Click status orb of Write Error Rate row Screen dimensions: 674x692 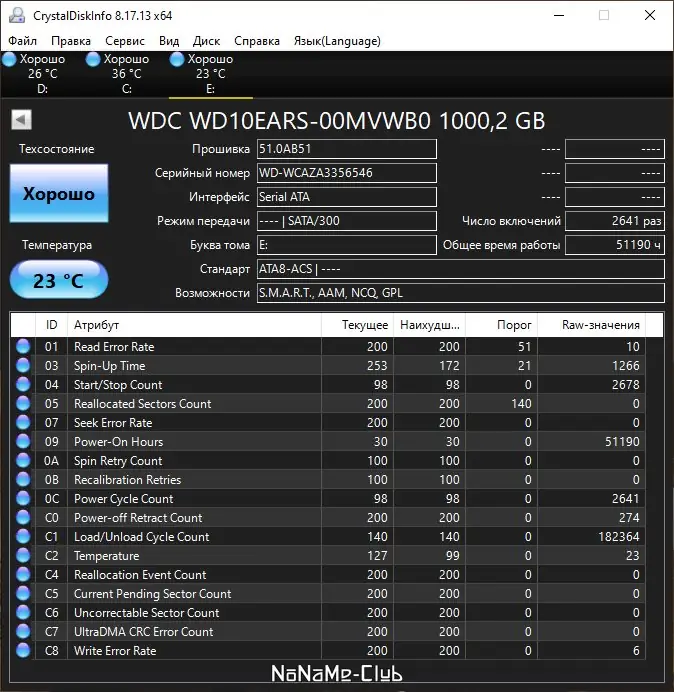23,650
